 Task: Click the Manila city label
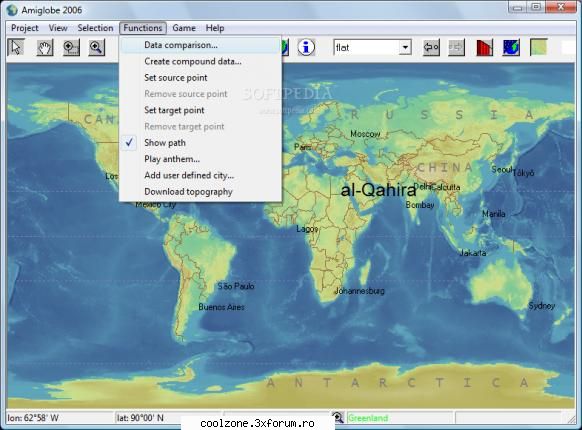[x=494, y=214]
